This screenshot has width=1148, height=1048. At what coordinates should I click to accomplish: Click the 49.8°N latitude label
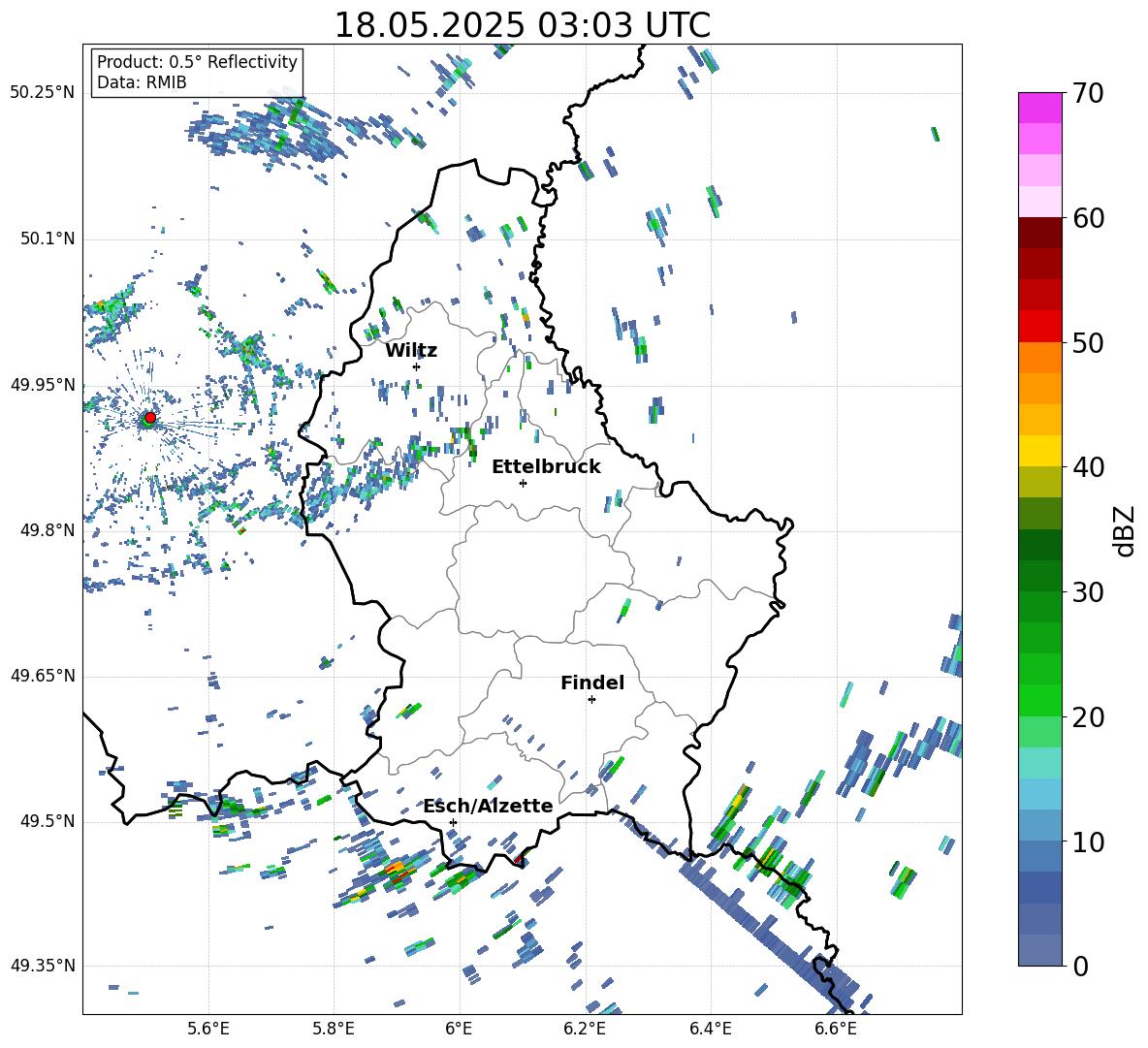coord(48,530)
